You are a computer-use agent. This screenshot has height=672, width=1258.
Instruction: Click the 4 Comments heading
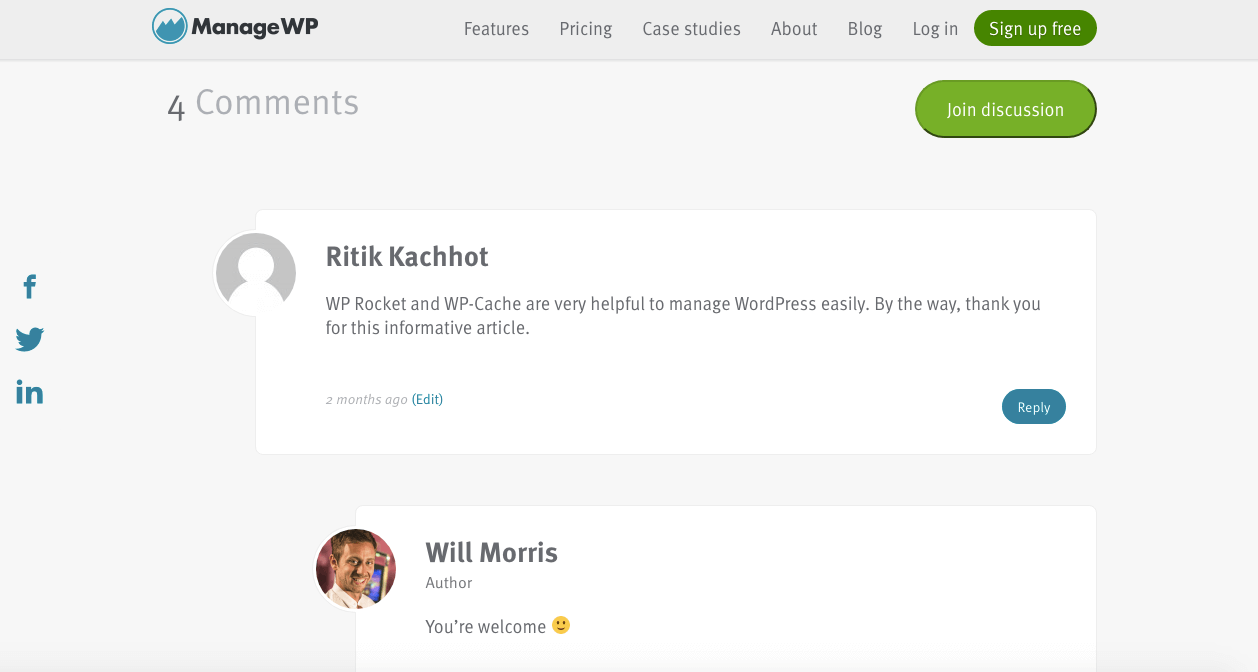click(263, 103)
